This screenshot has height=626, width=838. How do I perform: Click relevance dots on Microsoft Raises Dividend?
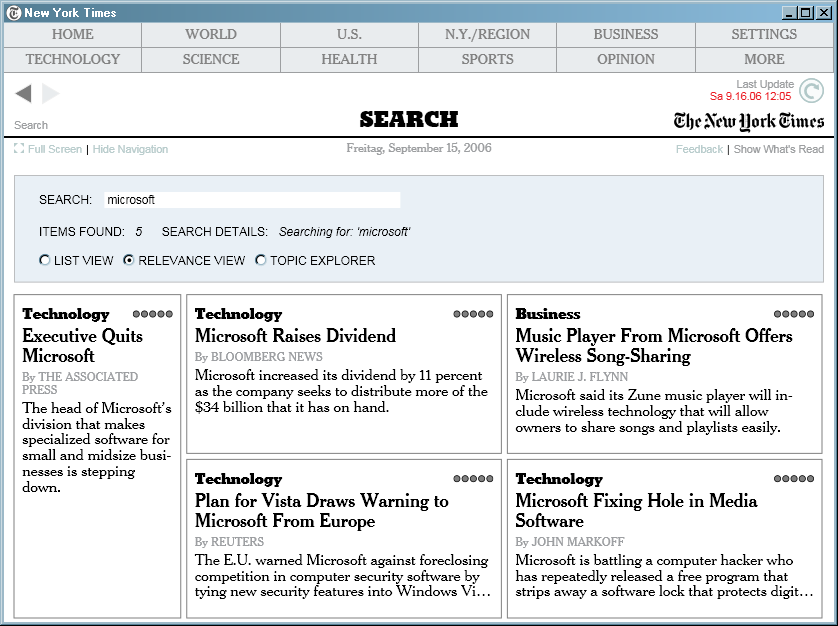pyautogui.click(x=473, y=314)
